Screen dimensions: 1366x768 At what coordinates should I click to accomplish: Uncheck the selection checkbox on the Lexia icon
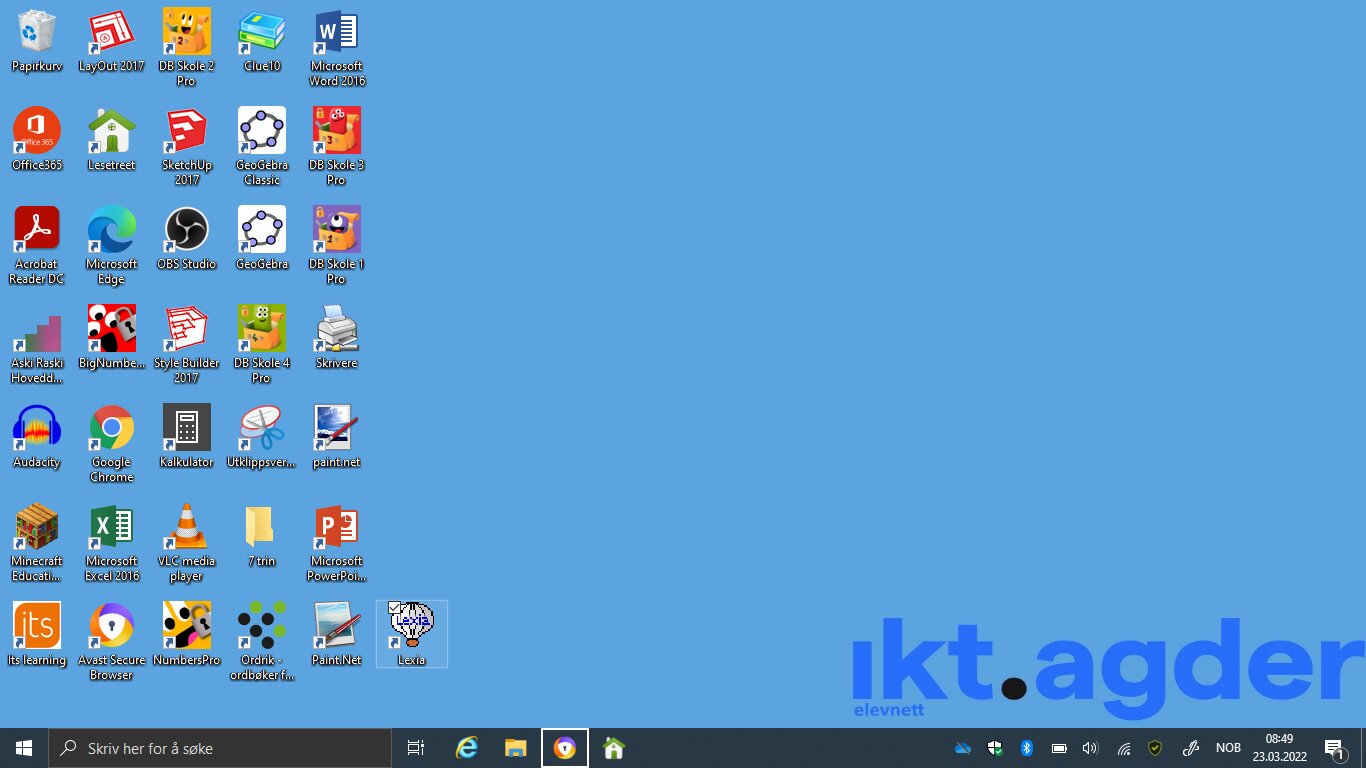coord(394,608)
